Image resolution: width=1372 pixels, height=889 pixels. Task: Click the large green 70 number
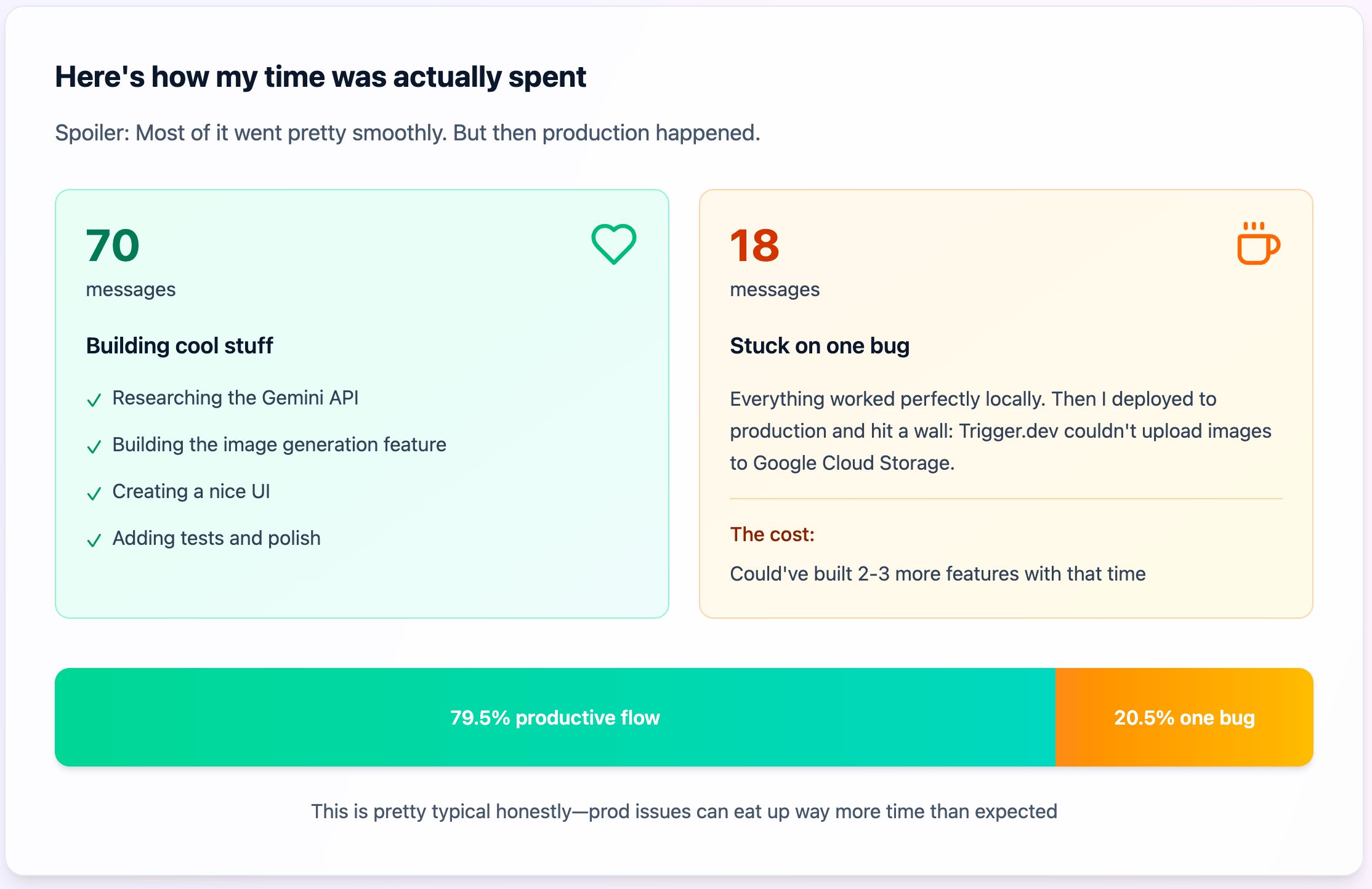tap(113, 246)
